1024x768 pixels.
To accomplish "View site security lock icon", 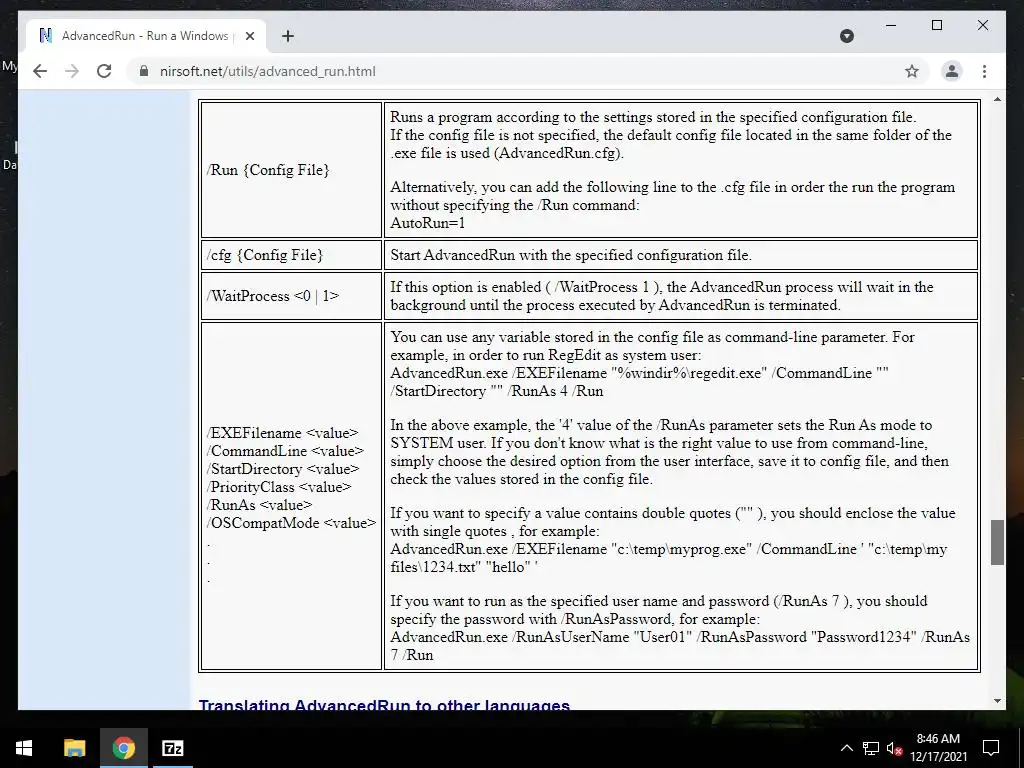I will [144, 71].
